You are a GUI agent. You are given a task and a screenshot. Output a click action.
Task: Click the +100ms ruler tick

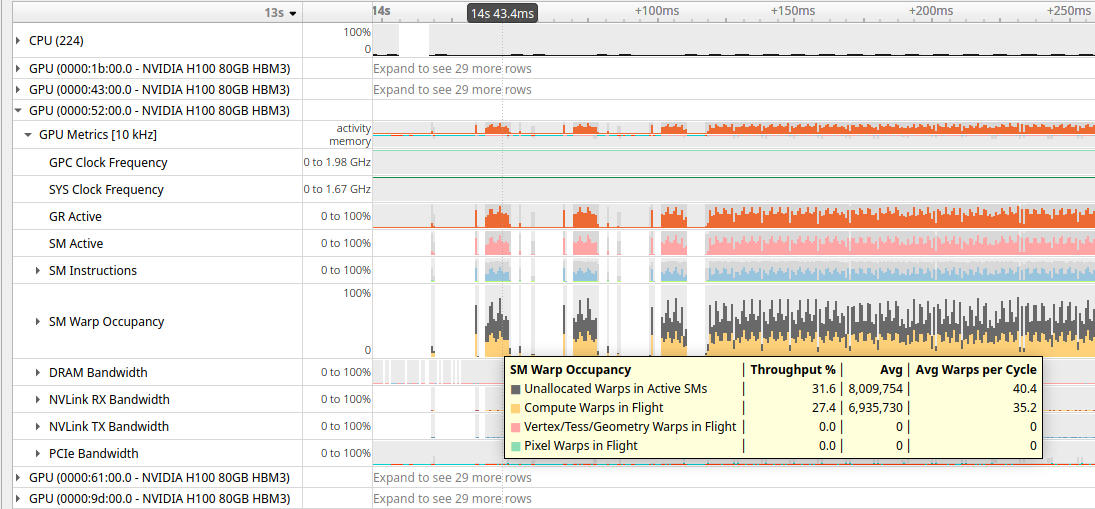(656, 10)
